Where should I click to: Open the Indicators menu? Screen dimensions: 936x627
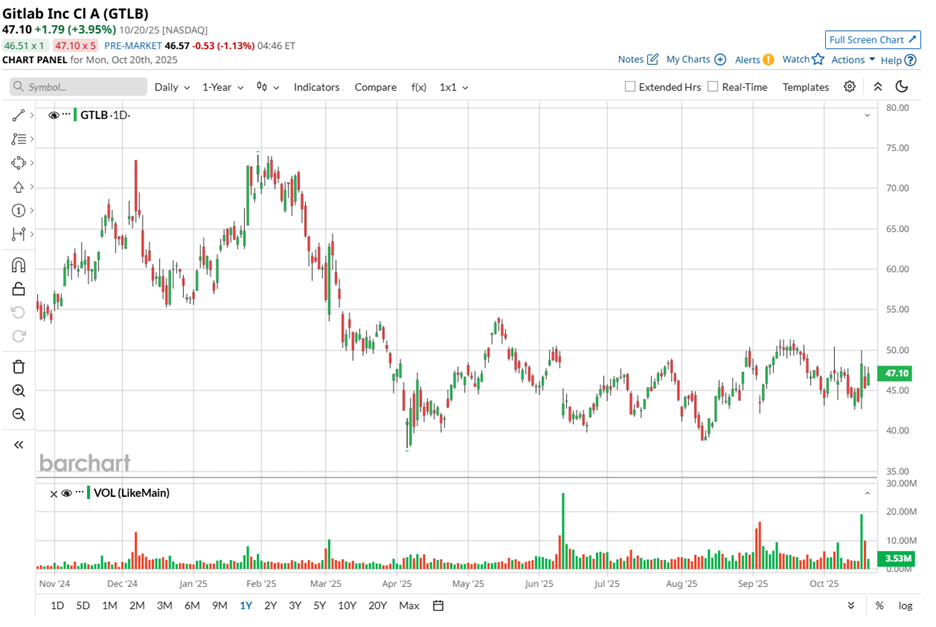click(316, 87)
